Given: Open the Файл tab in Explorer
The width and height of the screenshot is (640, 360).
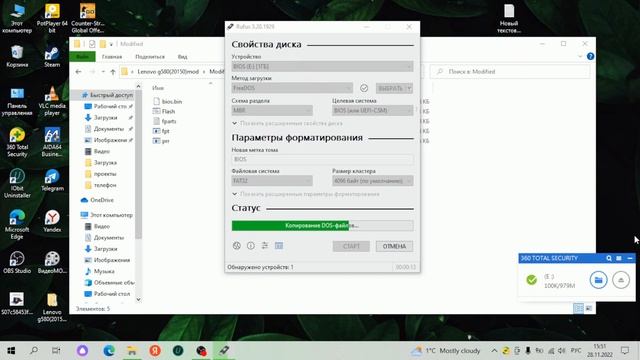Looking at the screenshot, I should tap(83, 57).
